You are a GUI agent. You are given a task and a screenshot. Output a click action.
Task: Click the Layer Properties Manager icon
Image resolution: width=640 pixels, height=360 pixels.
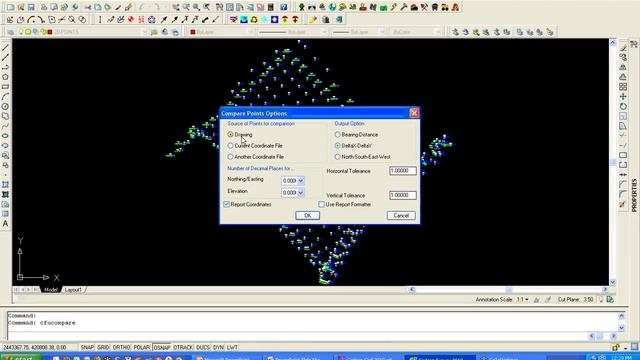(10, 32)
